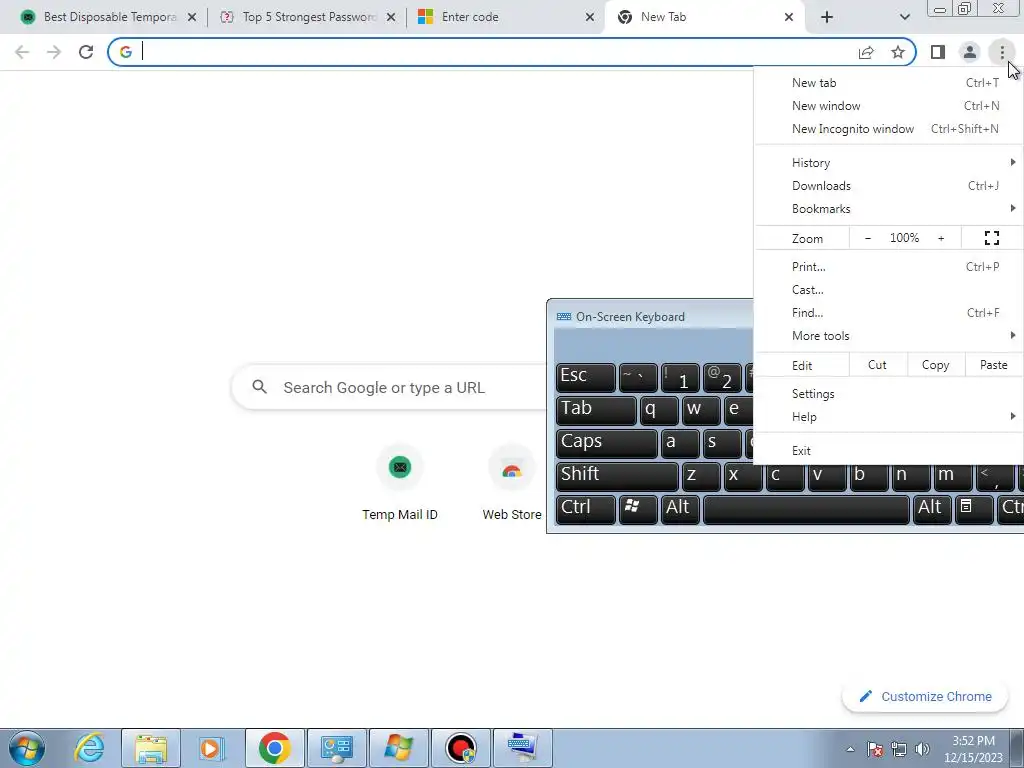The width and height of the screenshot is (1024, 768).
Task: Click left Alt key on On-Screen Keyboard
Action: point(680,509)
